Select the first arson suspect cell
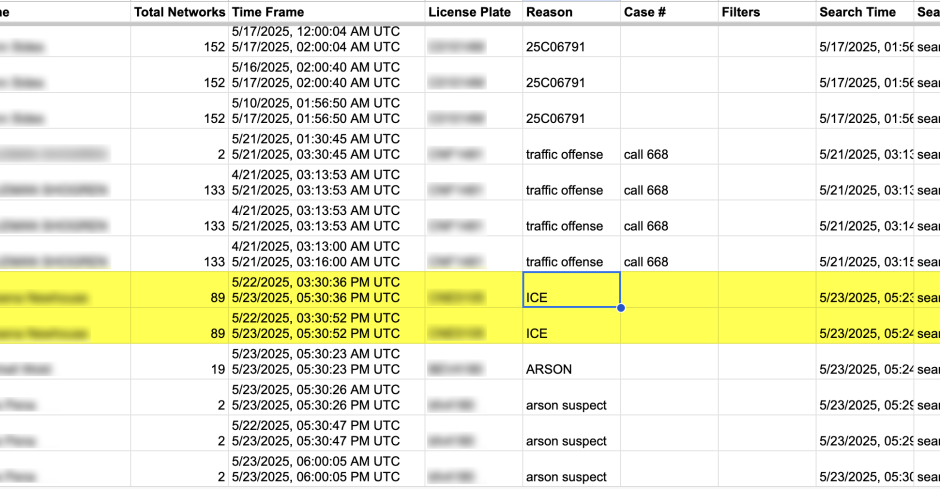940x489 pixels. click(571, 398)
